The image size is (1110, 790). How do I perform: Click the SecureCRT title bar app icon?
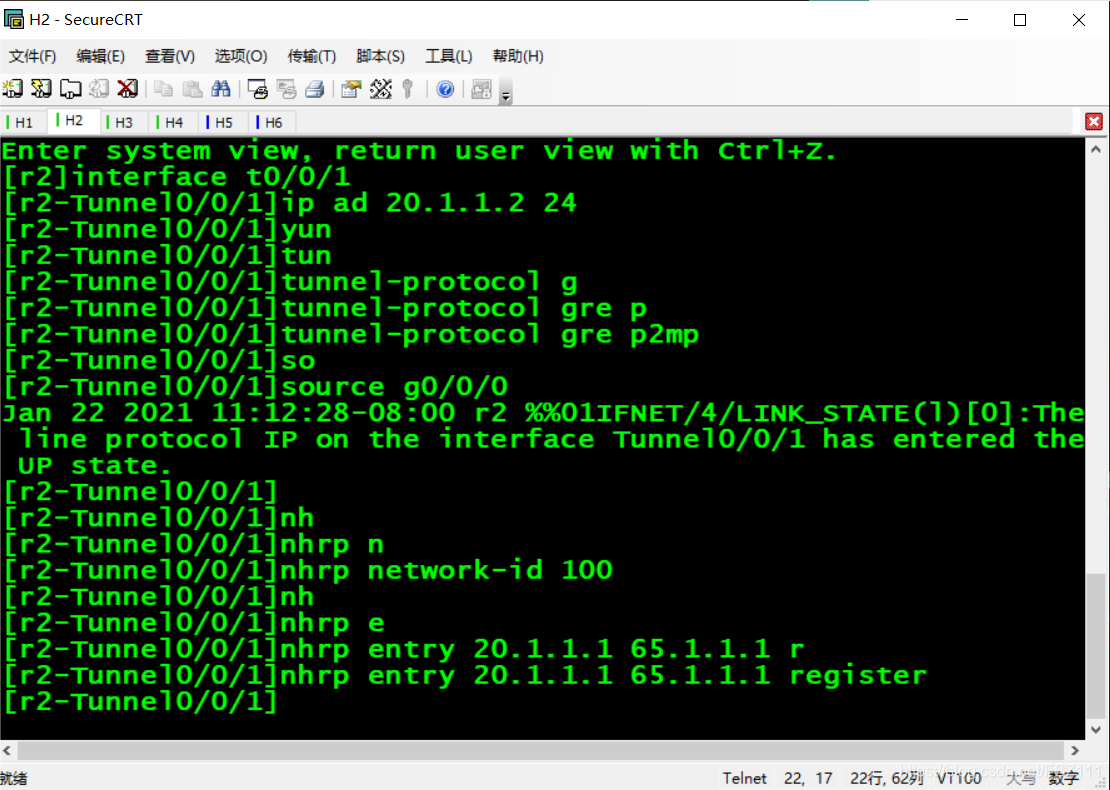click(x=13, y=19)
